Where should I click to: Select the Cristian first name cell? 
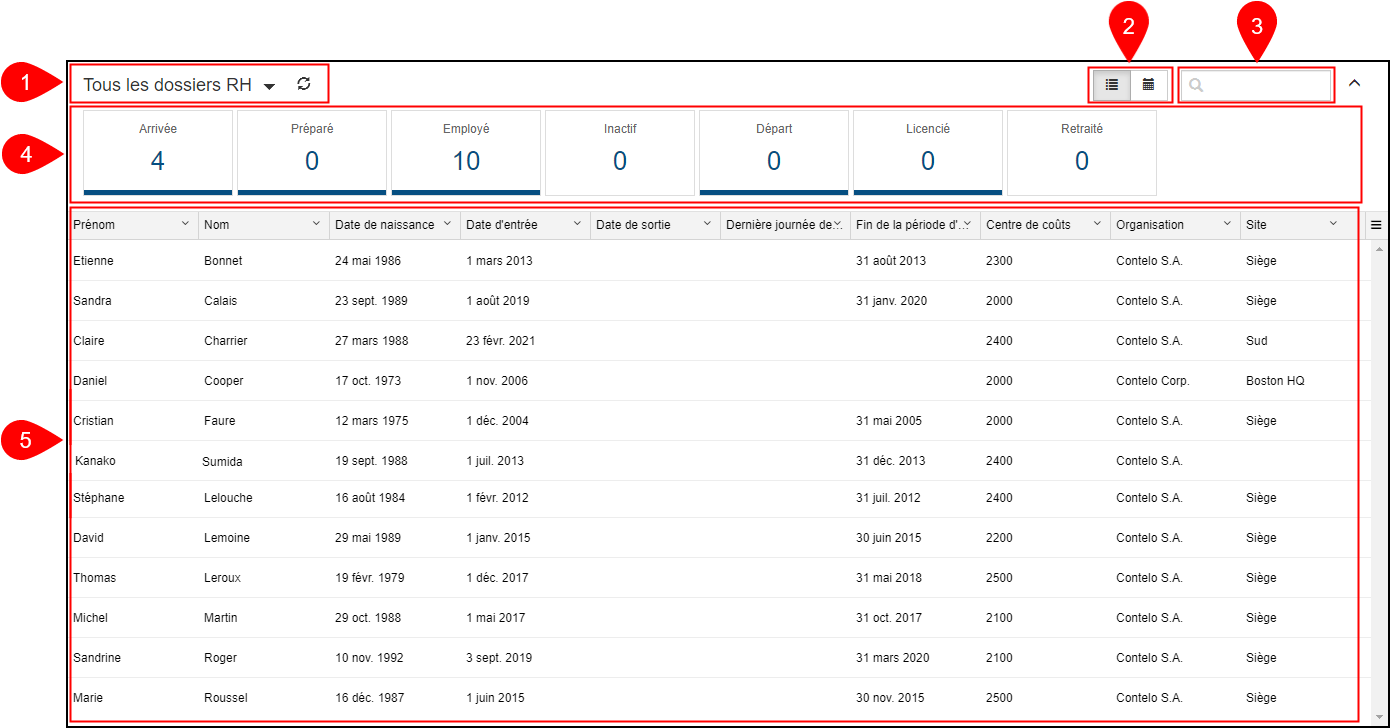tap(93, 421)
